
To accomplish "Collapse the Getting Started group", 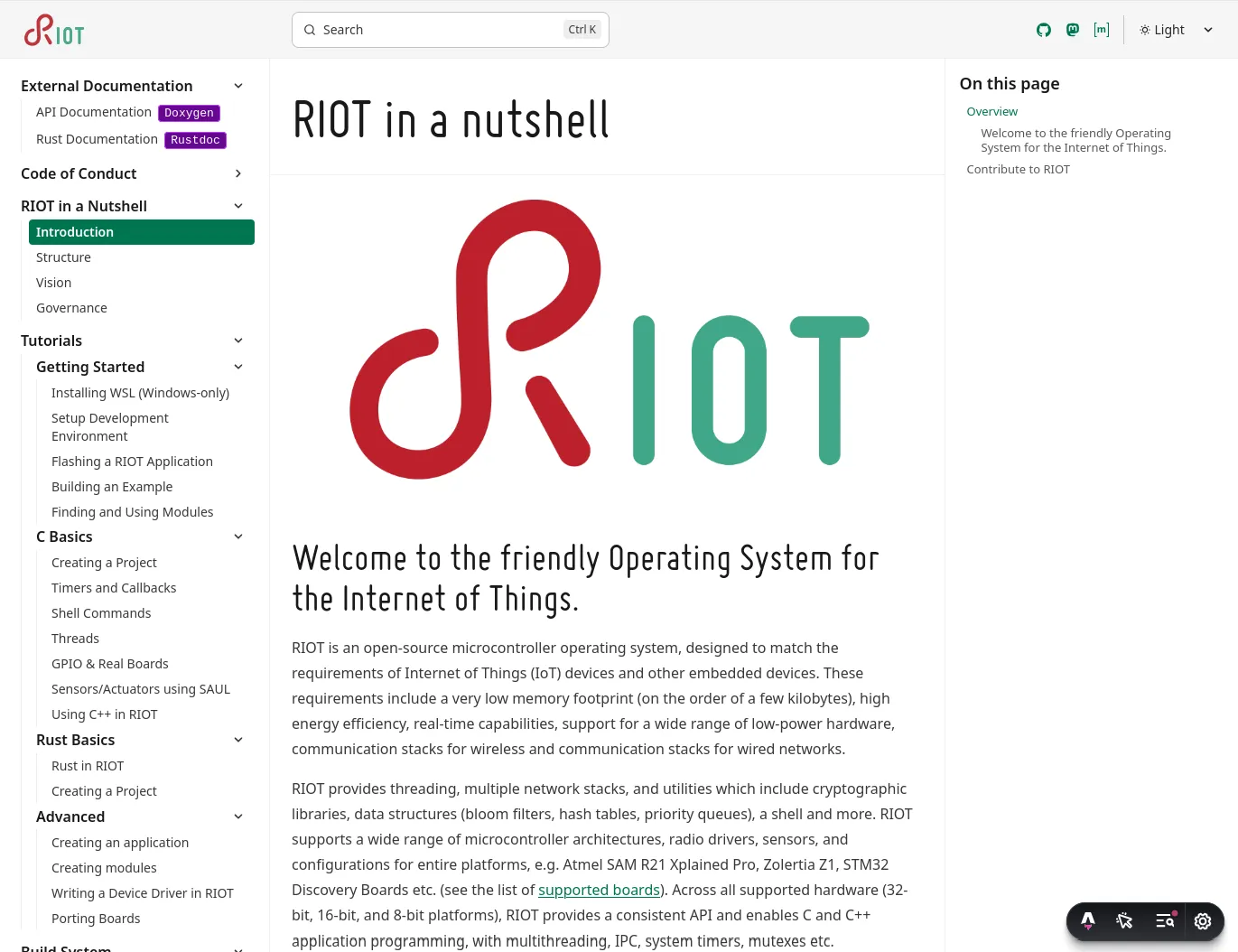I will point(238,367).
